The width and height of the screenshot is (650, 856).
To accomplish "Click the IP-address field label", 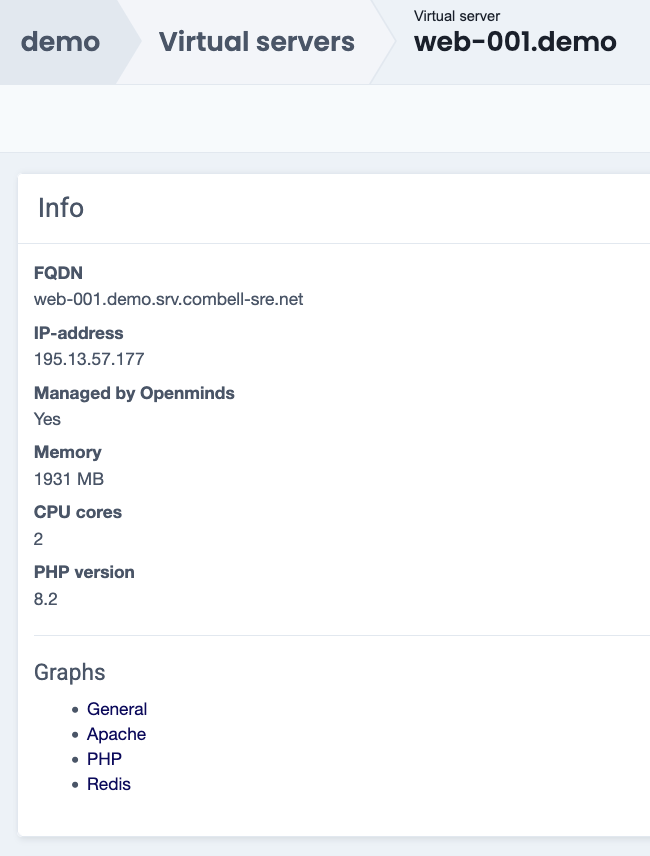I will (79, 333).
